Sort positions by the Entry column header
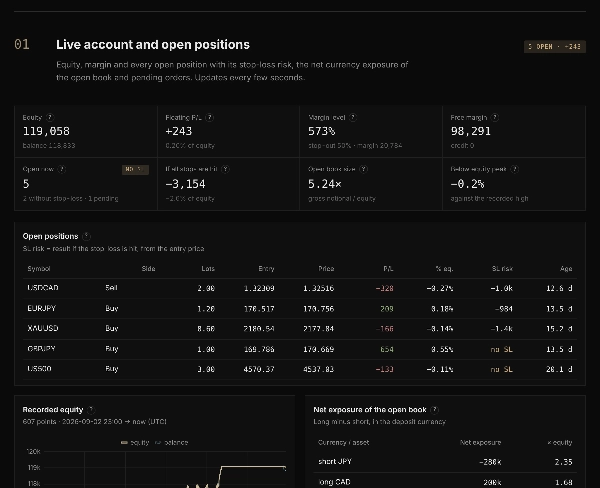The height and width of the screenshot is (488, 600). [266, 269]
